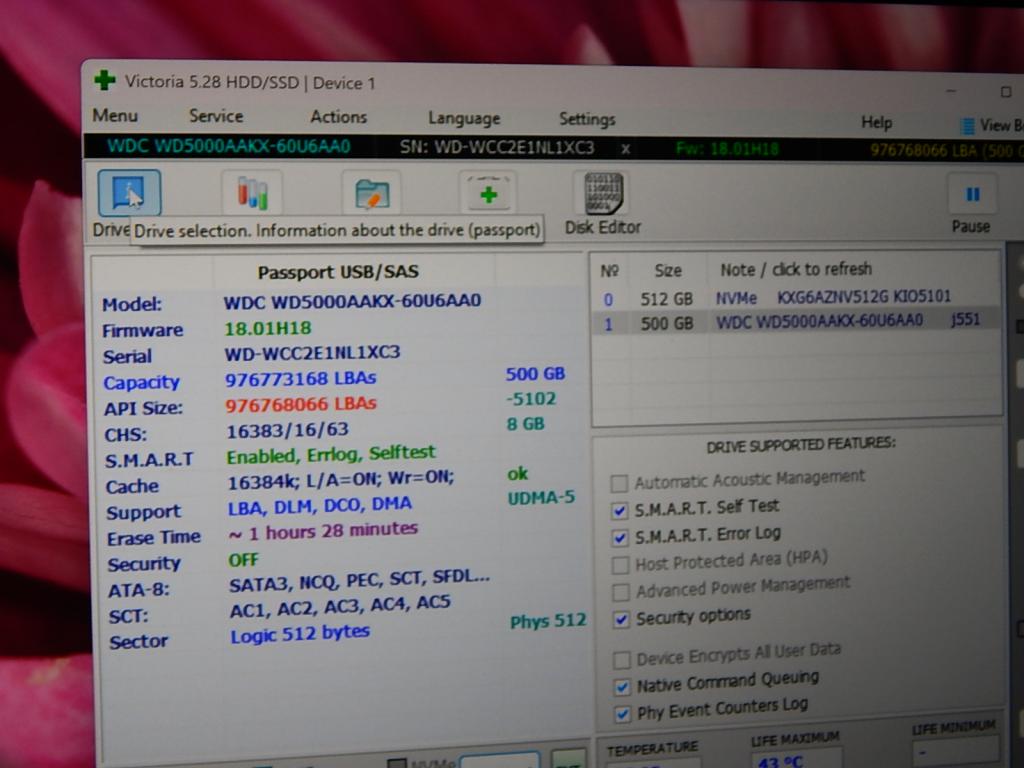Toggle Phy Event Counters Log checkbox

[622, 713]
